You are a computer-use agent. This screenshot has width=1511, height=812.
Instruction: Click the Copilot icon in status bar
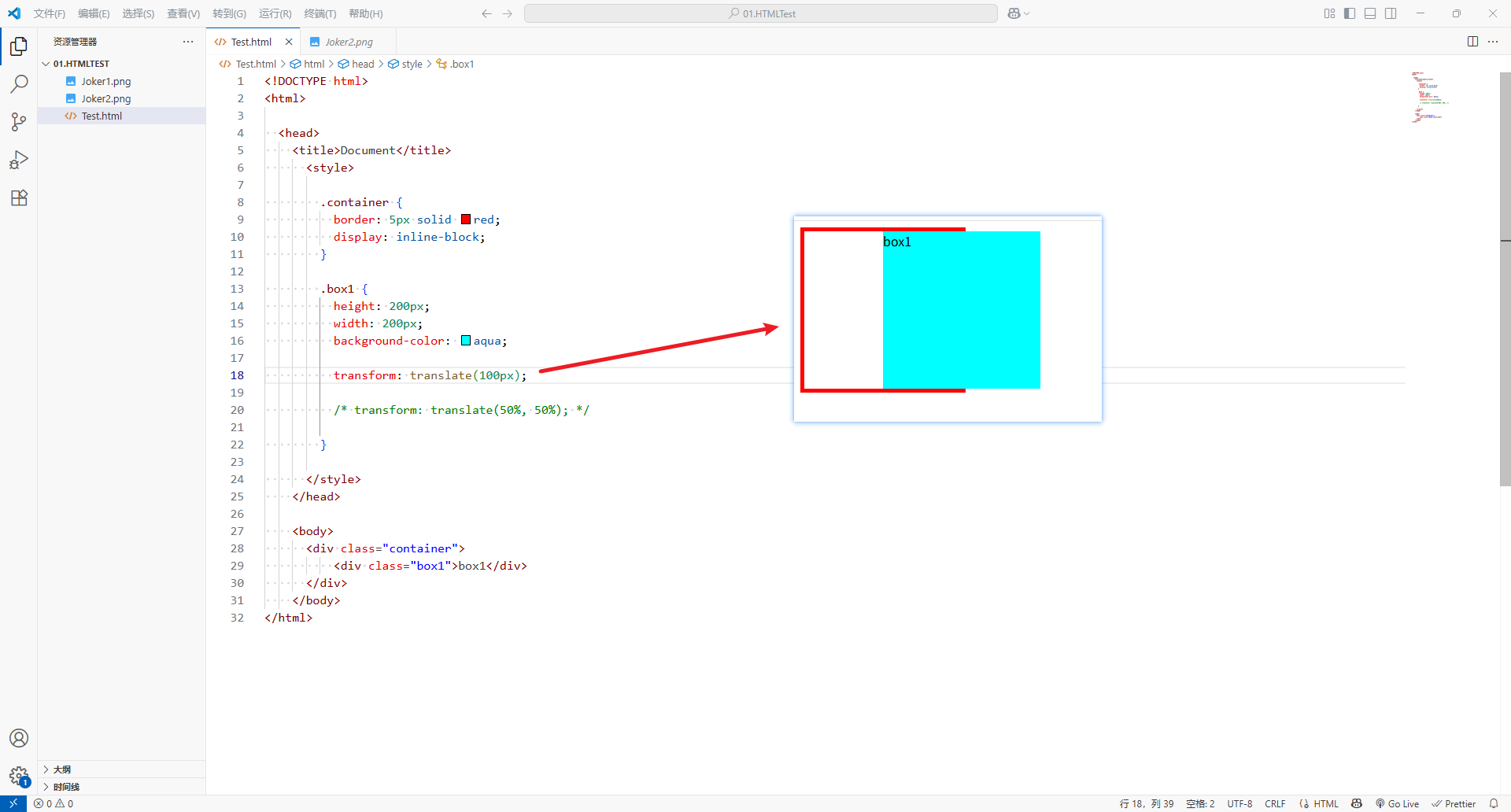pos(1357,803)
